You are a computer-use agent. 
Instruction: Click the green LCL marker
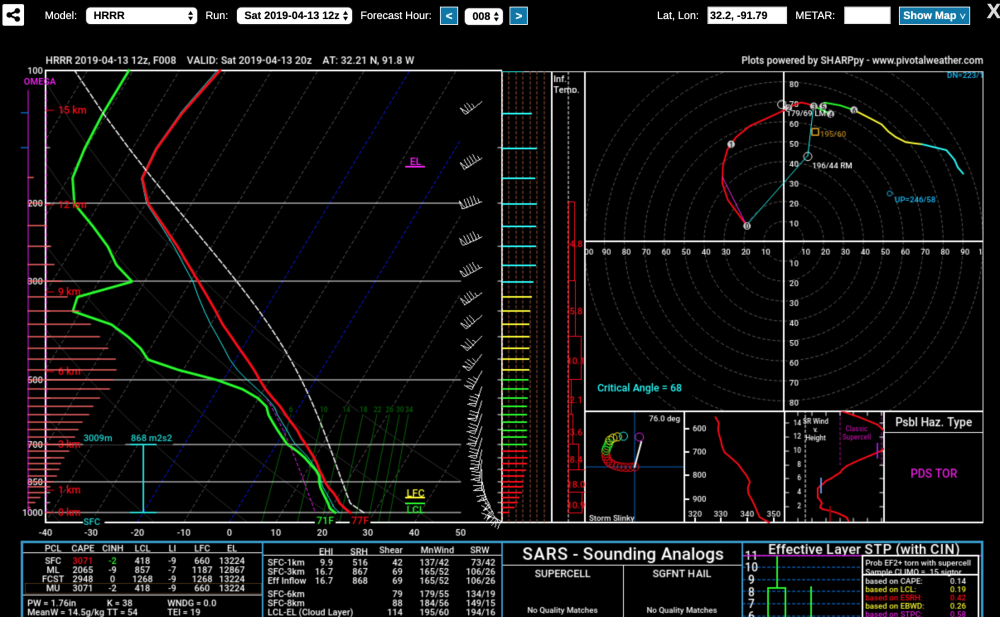tap(415, 509)
